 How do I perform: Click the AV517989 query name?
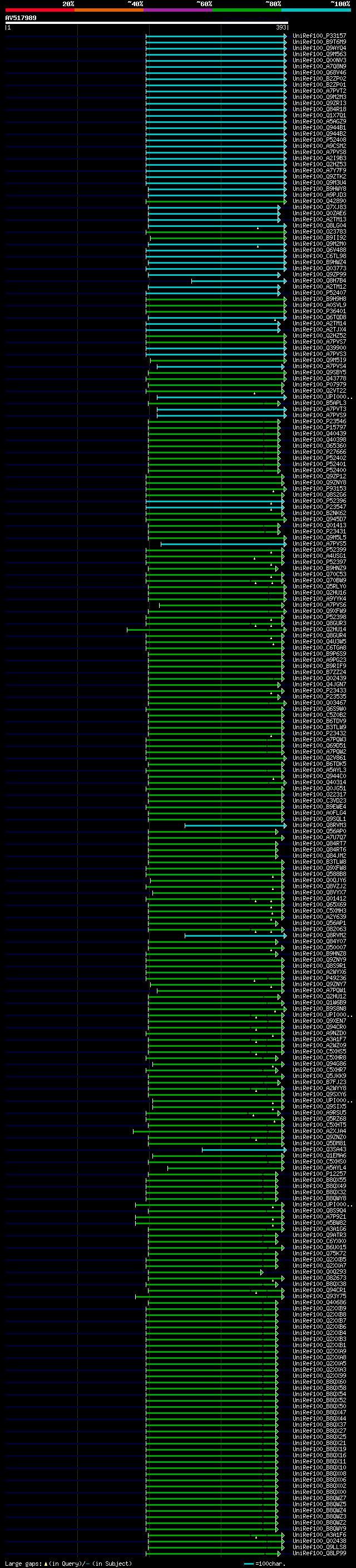coord(21,18)
